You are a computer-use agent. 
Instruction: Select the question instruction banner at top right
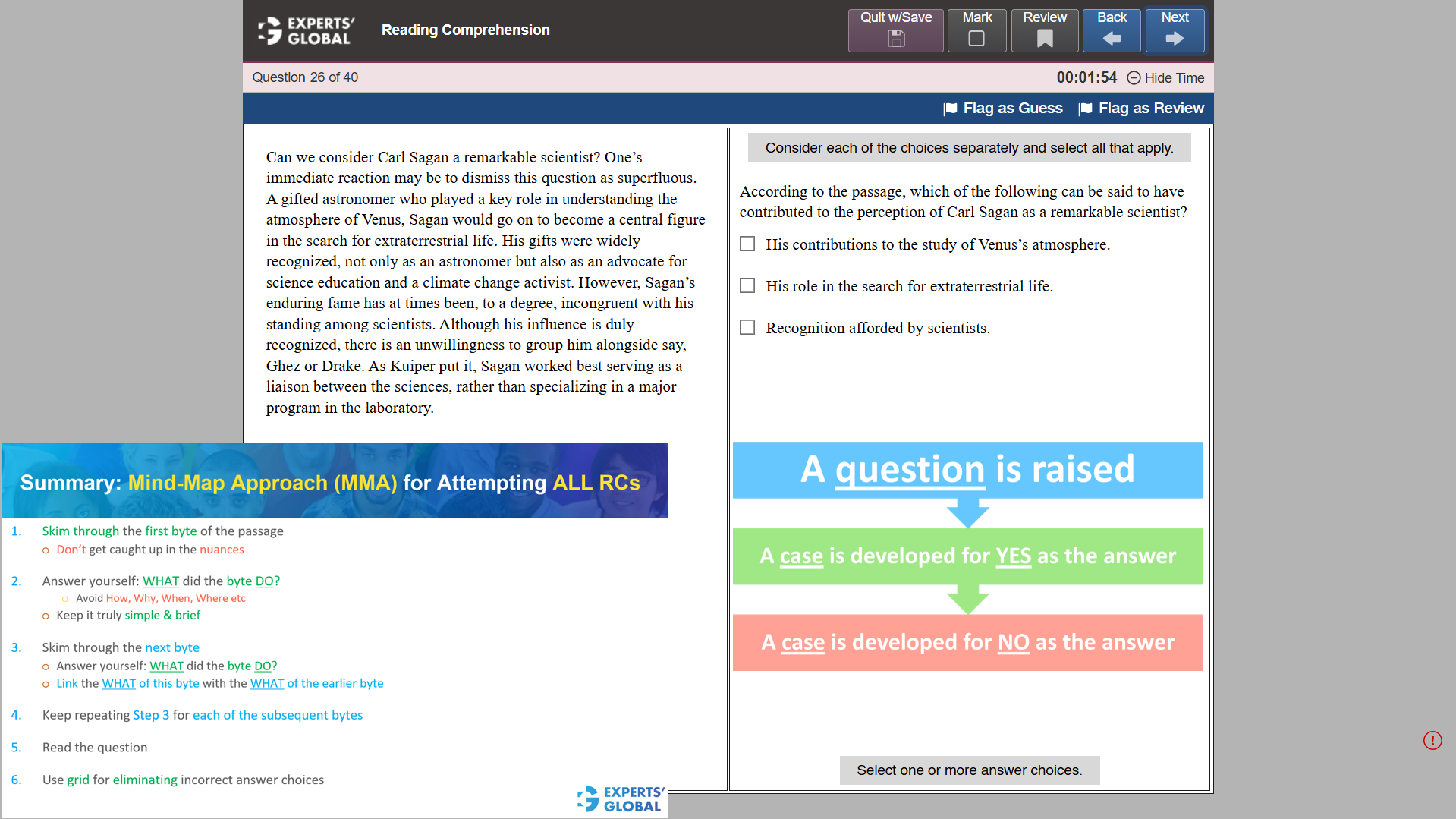tap(969, 147)
